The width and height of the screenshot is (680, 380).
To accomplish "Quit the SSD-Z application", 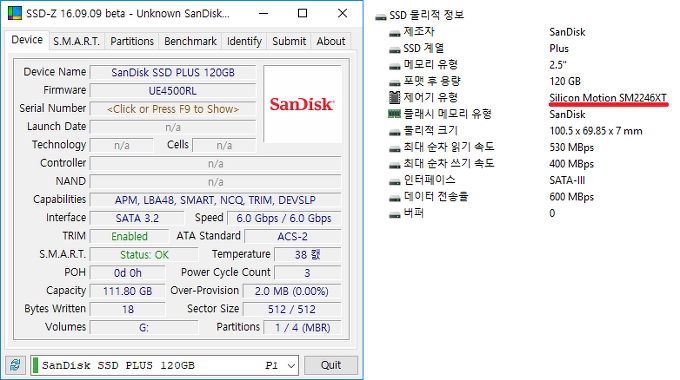I will click(x=331, y=365).
